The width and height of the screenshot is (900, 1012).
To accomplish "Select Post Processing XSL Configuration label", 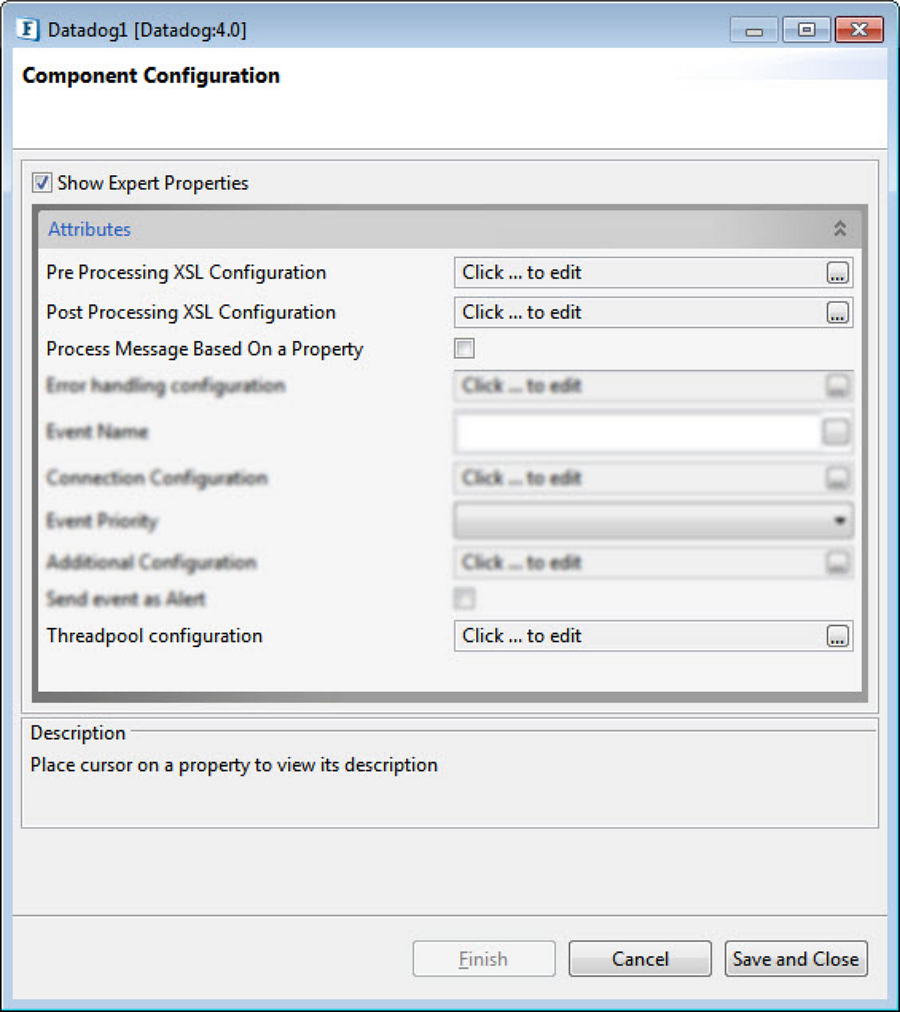I will click(x=191, y=312).
